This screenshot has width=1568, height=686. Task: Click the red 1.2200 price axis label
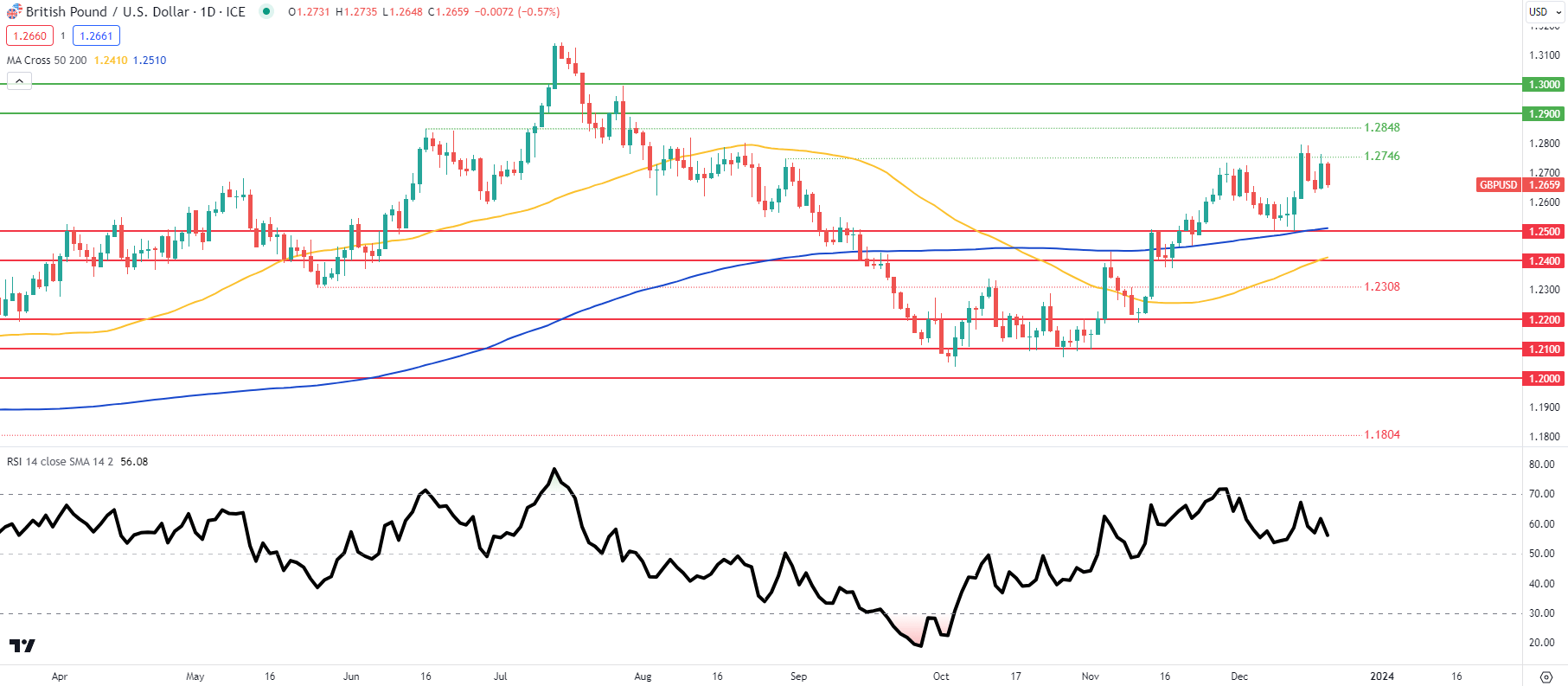coord(1545,320)
